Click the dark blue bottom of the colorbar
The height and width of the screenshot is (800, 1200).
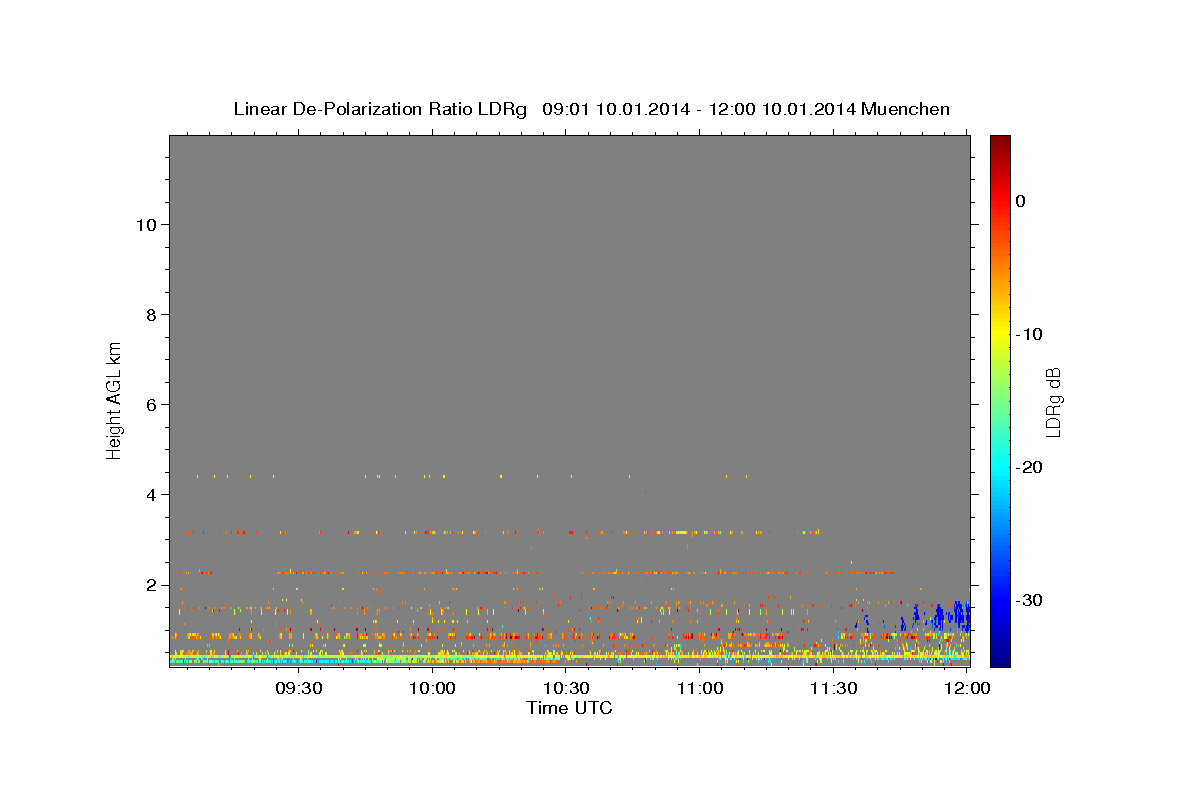tap(1000, 655)
